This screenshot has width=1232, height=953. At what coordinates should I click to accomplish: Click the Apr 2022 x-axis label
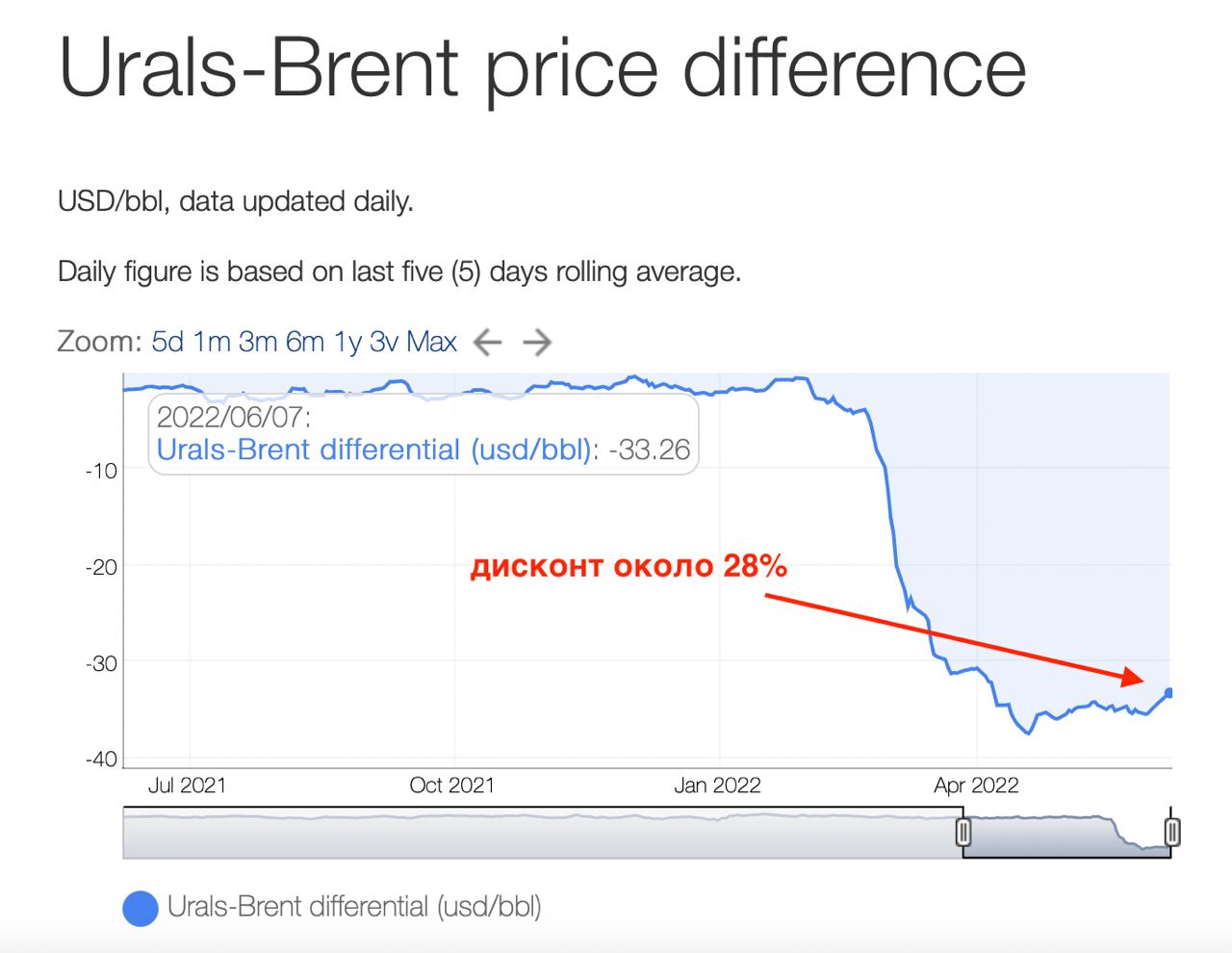[976, 786]
